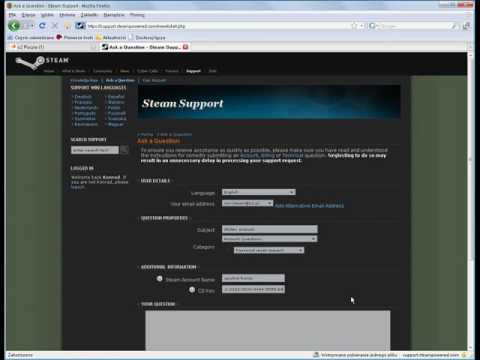Choose Français support language

click(x=83, y=102)
